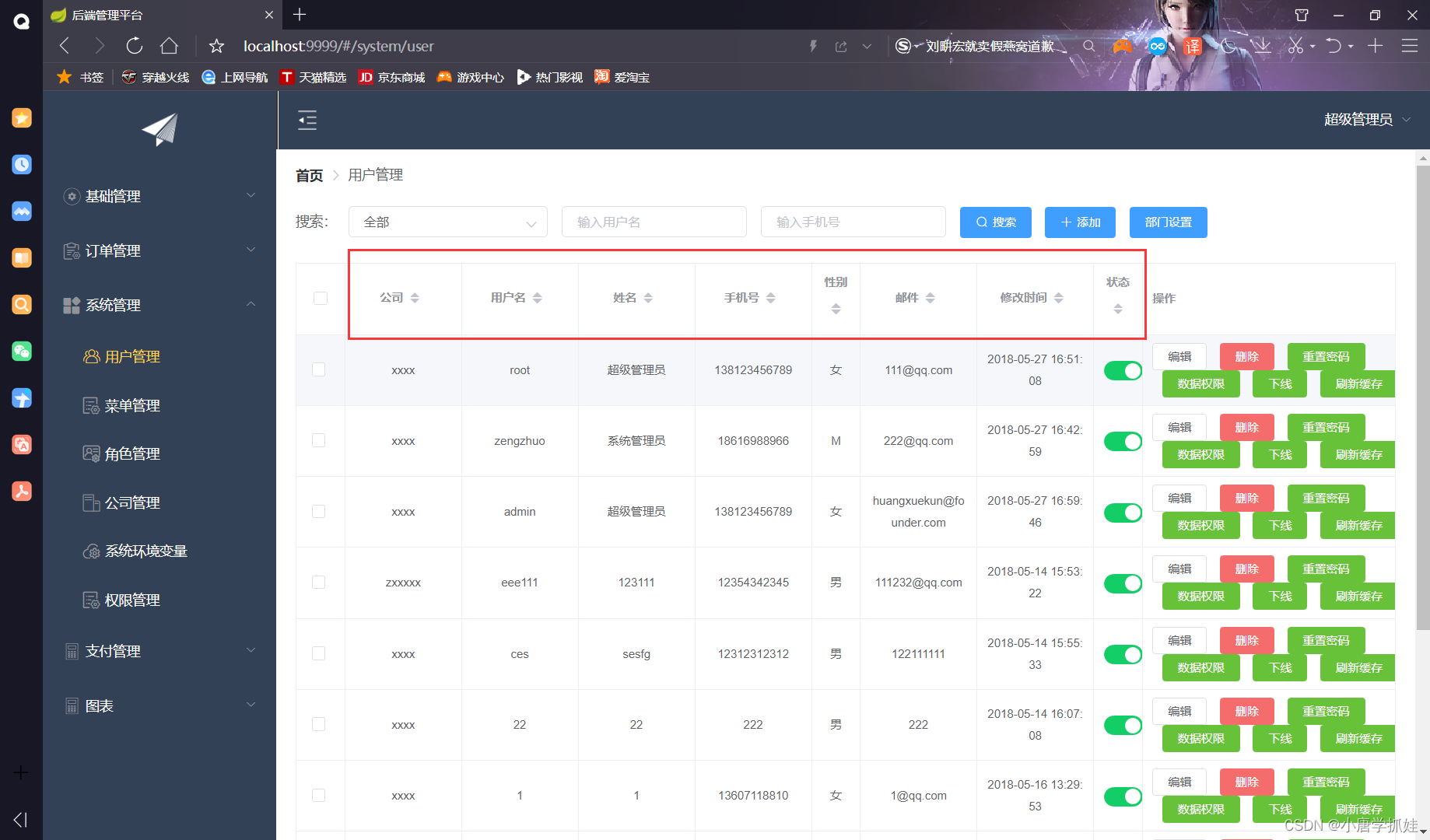Expand the 订单管理 sidebar menu
Image resolution: width=1430 pixels, height=840 pixels.
(159, 250)
